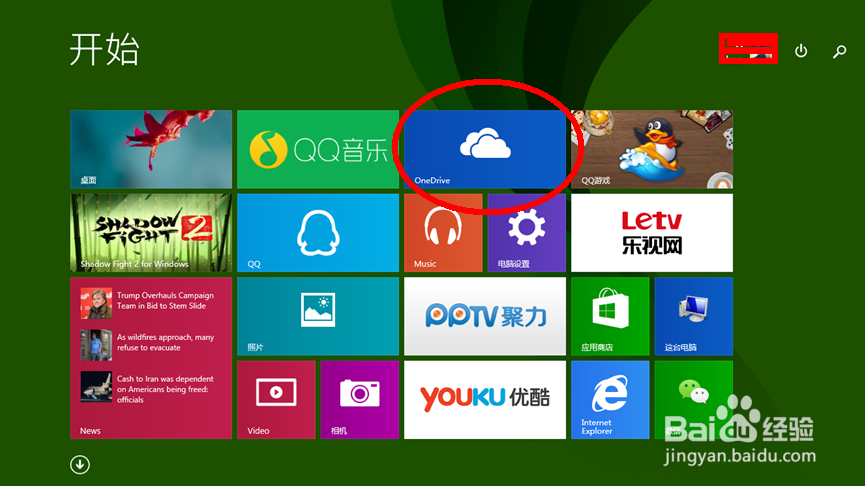The height and width of the screenshot is (486, 865).
Task: Click the Trump campaign news story thumbnail
Action: pyautogui.click(x=96, y=303)
